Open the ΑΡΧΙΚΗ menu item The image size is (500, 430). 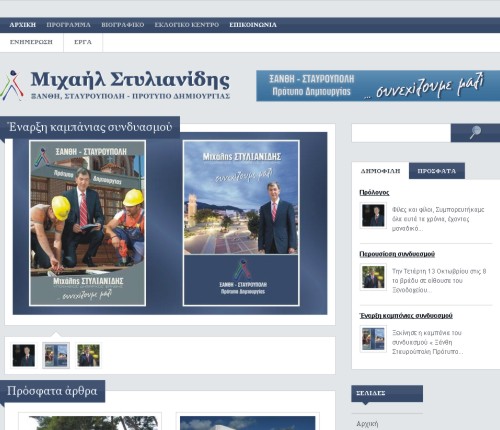[23, 25]
